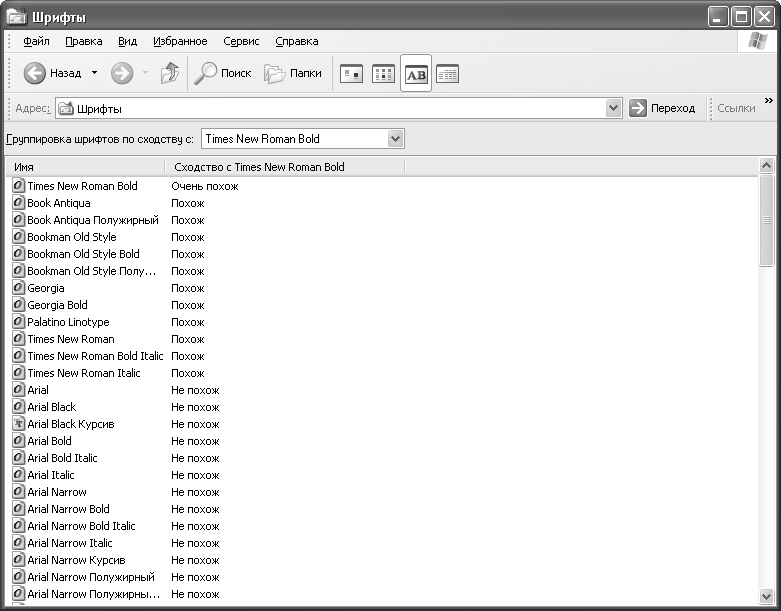Click the scrollbar up arrow
Screen dimensions: 781x611
766,165
